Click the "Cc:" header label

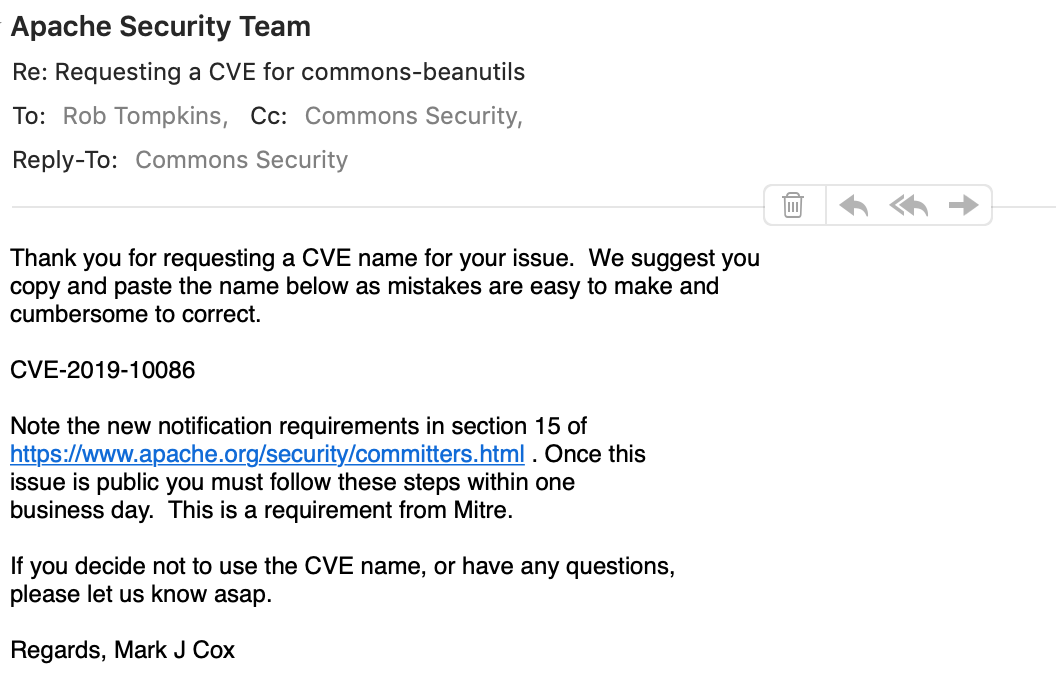269,116
